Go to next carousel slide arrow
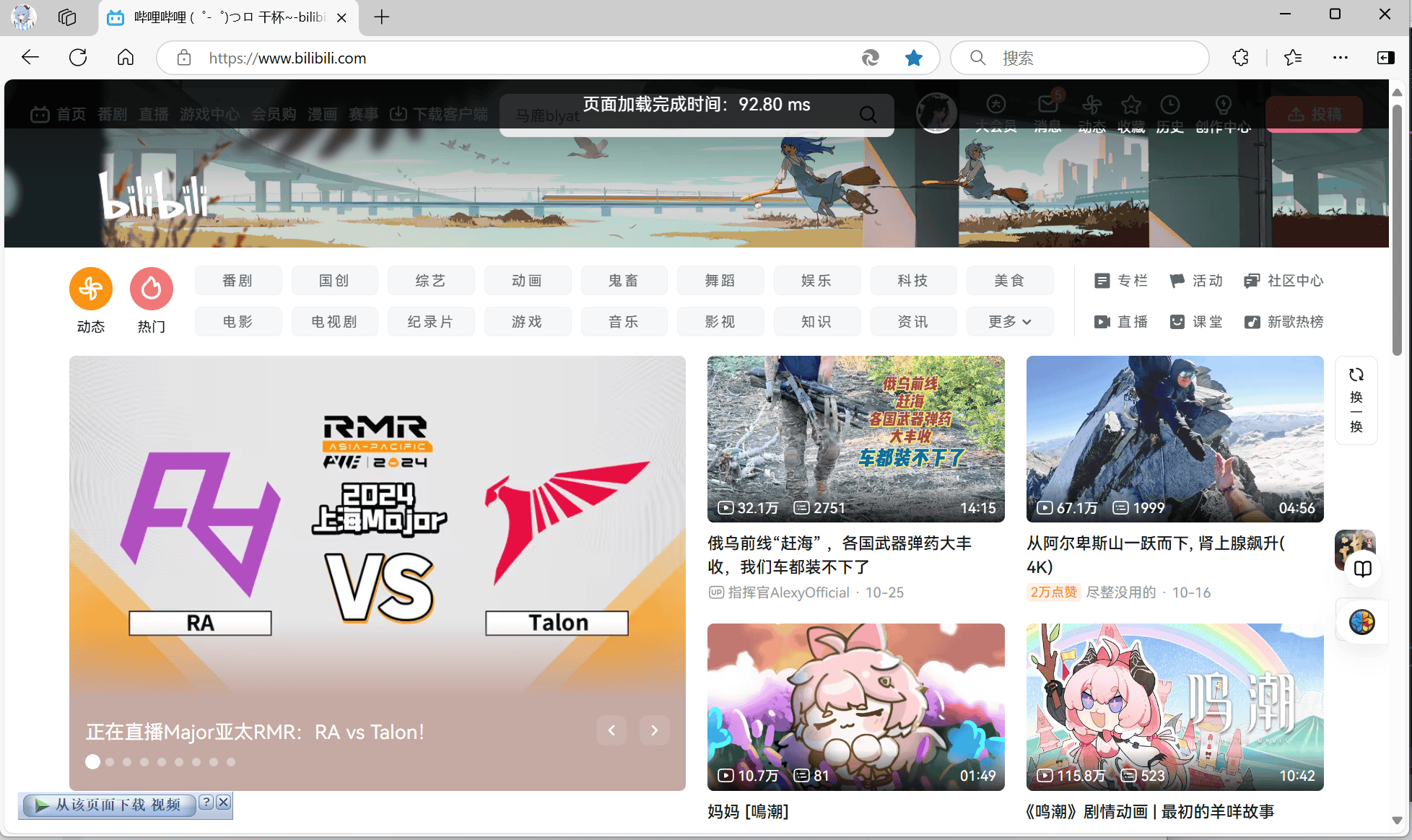 tap(654, 730)
